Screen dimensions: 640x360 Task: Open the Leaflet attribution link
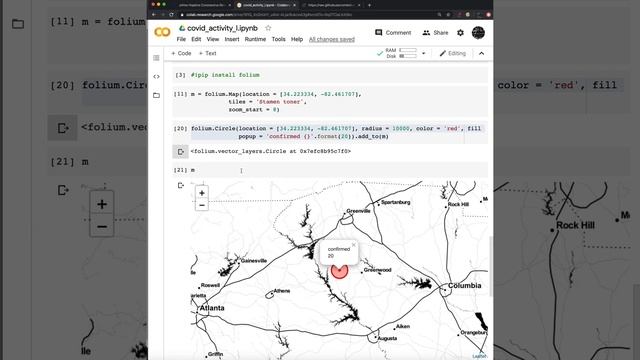click(x=479, y=356)
